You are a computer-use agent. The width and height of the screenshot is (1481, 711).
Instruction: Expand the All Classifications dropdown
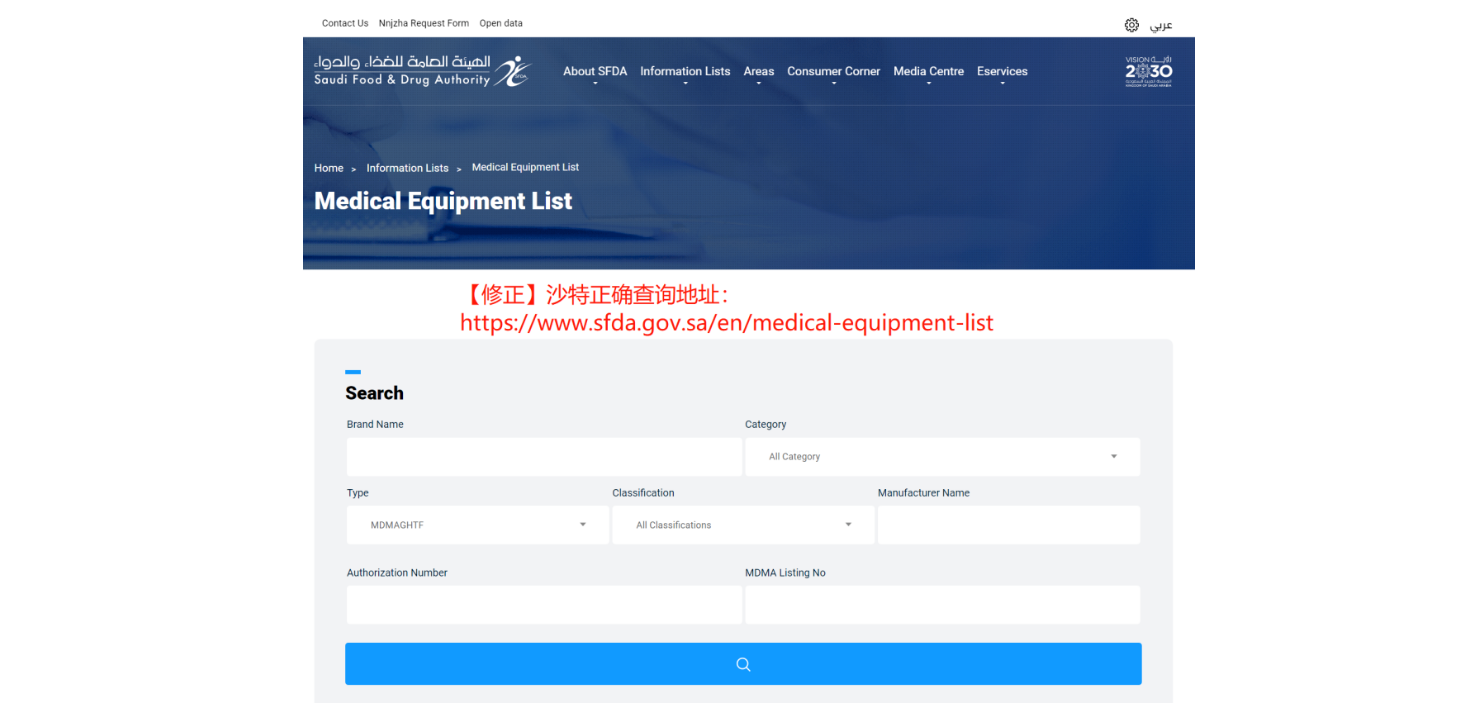[743, 525]
